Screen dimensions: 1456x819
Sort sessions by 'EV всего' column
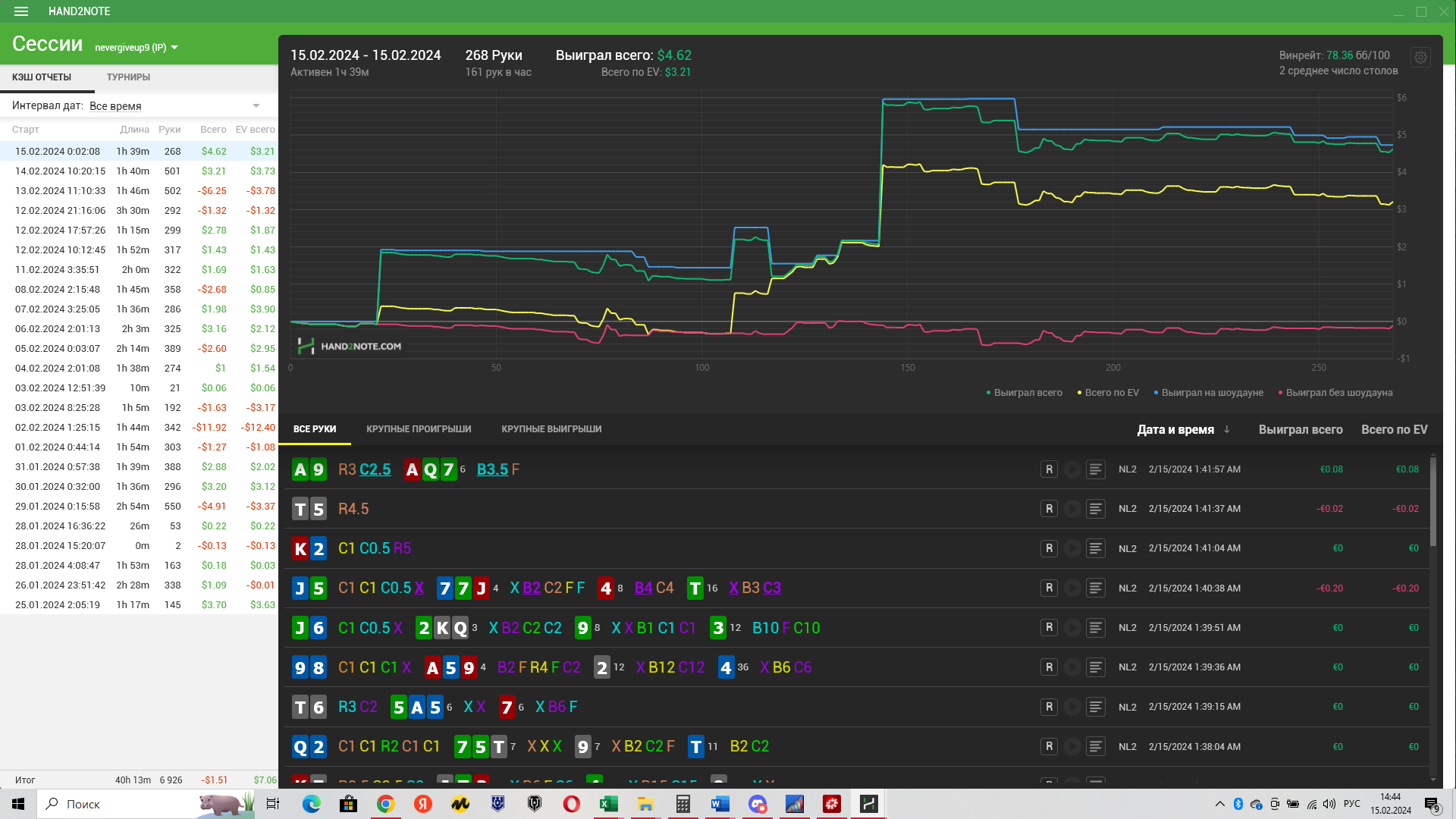255,130
